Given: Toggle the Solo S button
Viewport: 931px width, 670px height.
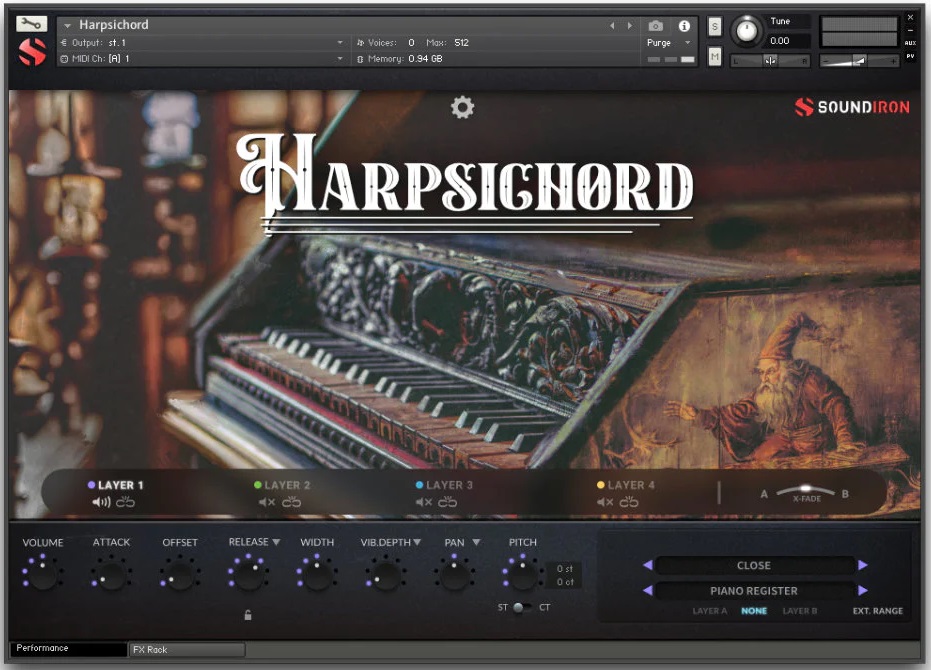Looking at the screenshot, I should tap(715, 26).
